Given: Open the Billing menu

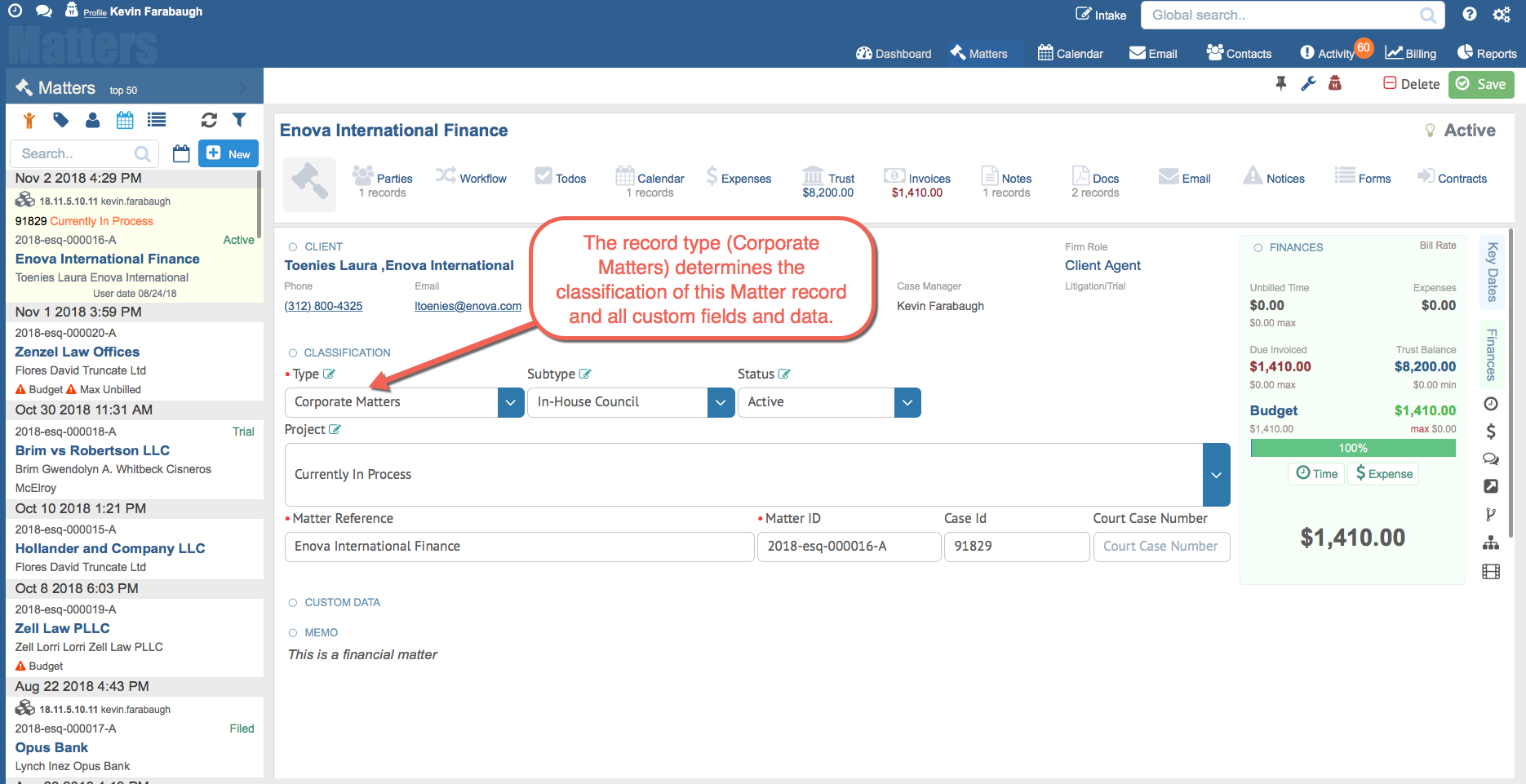Looking at the screenshot, I should pos(1410,53).
